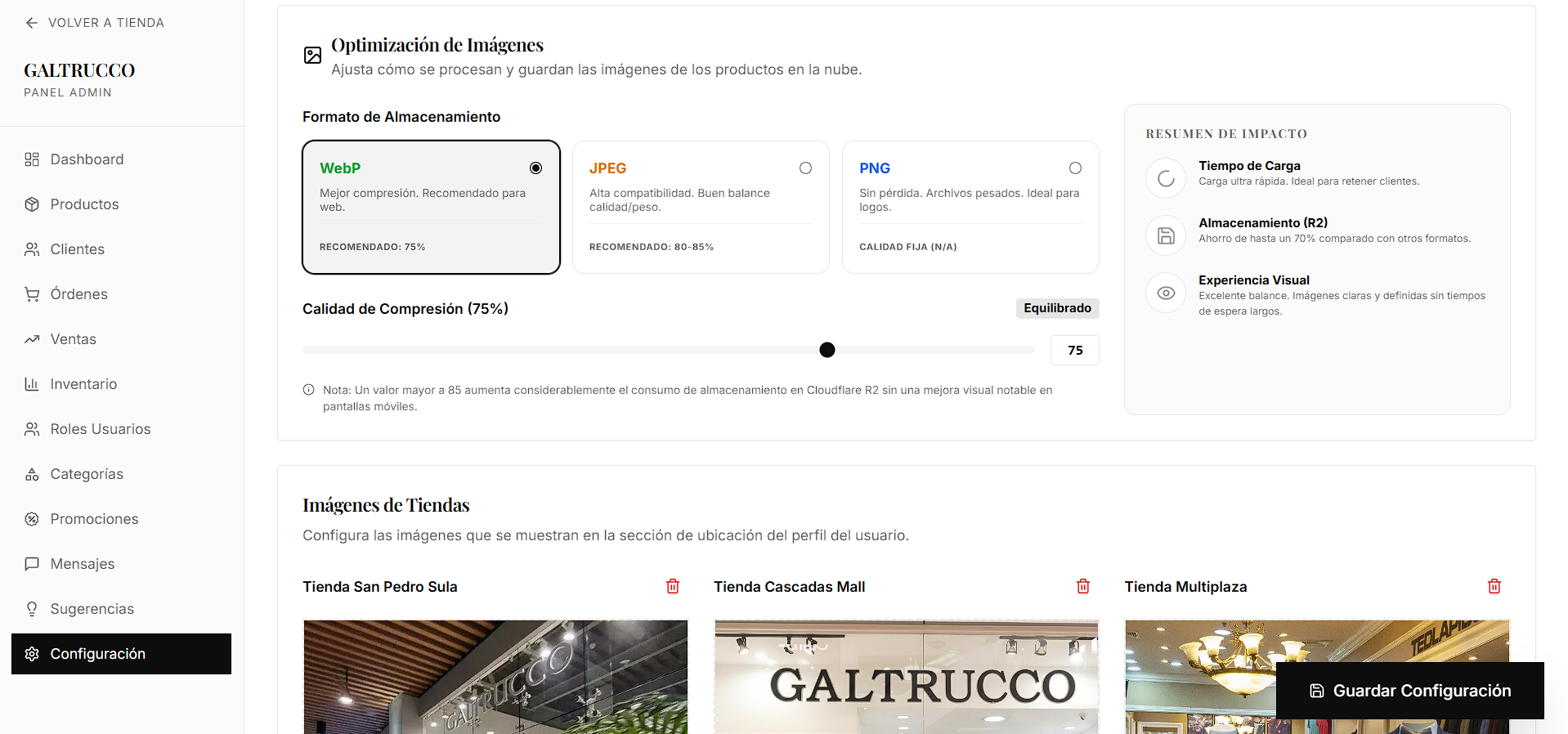Click the Equilibrado quality badge
The width and height of the screenshot is (1568, 734).
tap(1057, 308)
